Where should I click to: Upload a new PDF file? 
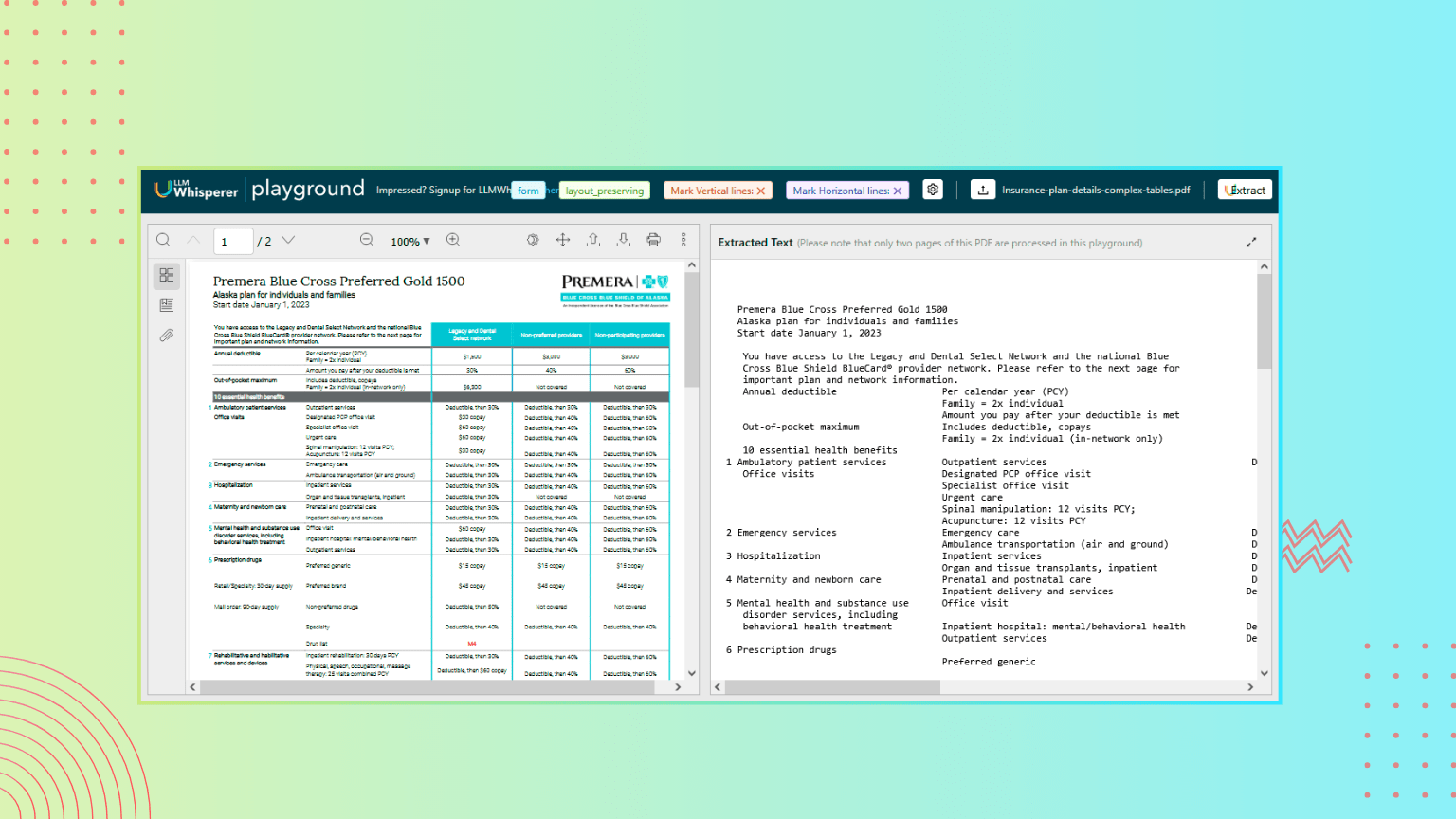coord(983,190)
